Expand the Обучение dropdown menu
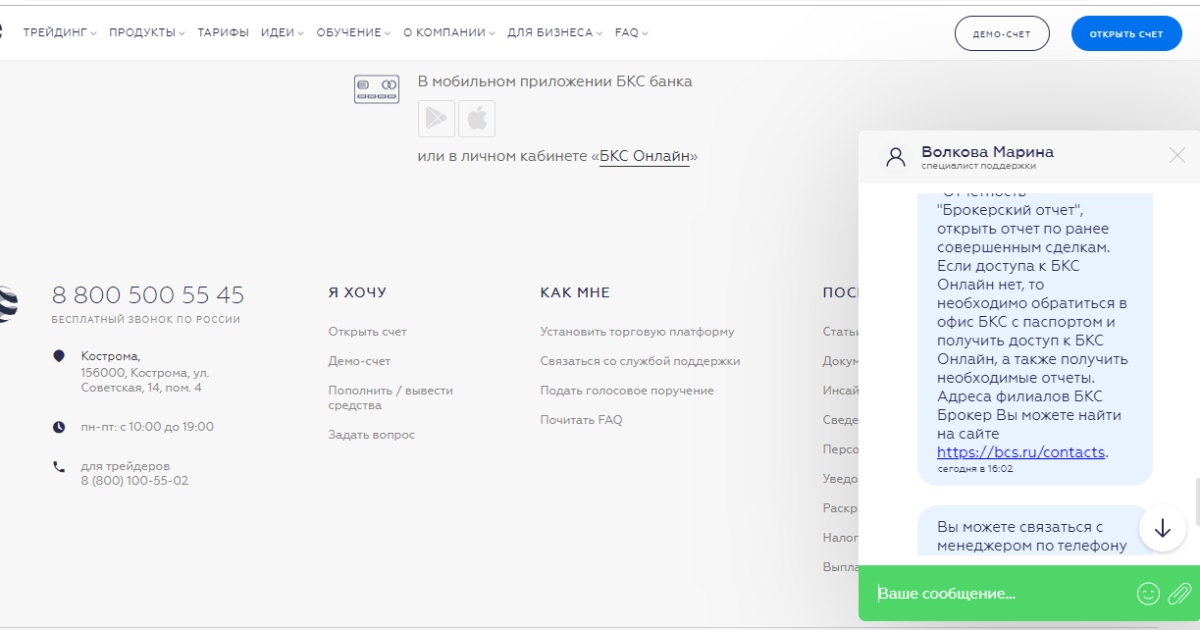This screenshot has width=1200, height=630. coord(354,33)
